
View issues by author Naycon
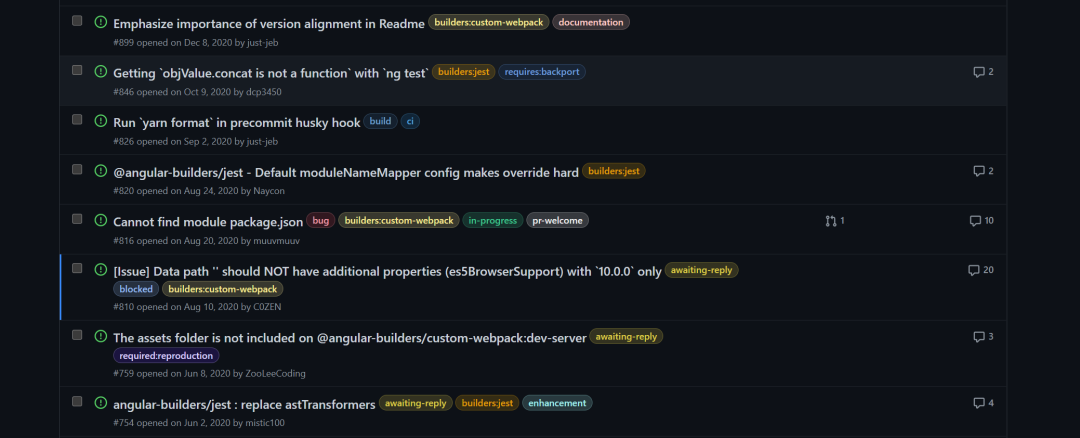[269, 191]
